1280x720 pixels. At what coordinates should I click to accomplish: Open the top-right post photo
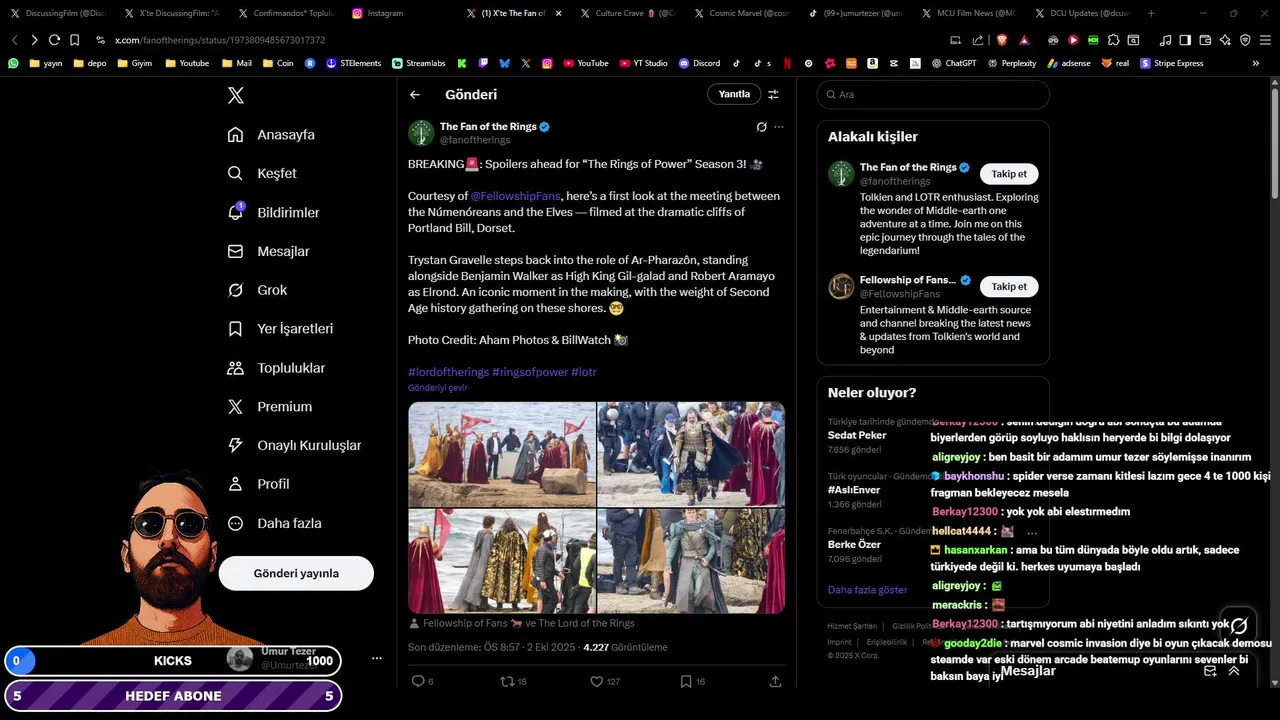(x=691, y=454)
